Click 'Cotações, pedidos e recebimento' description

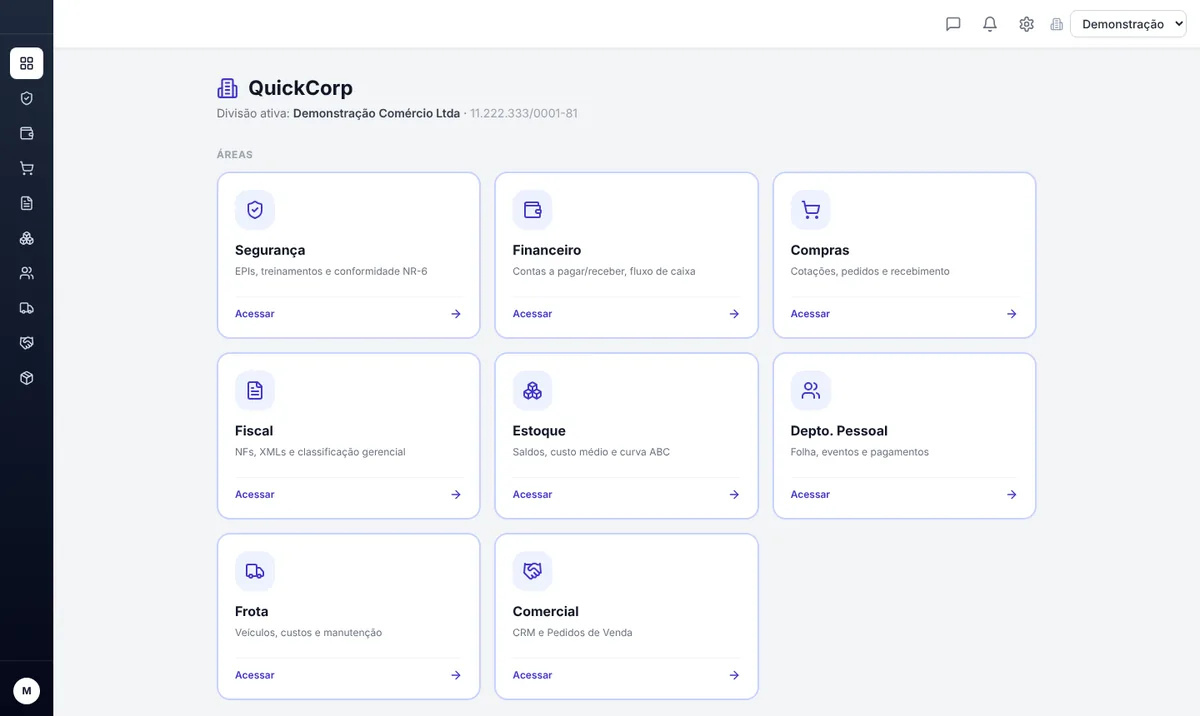pos(870,271)
